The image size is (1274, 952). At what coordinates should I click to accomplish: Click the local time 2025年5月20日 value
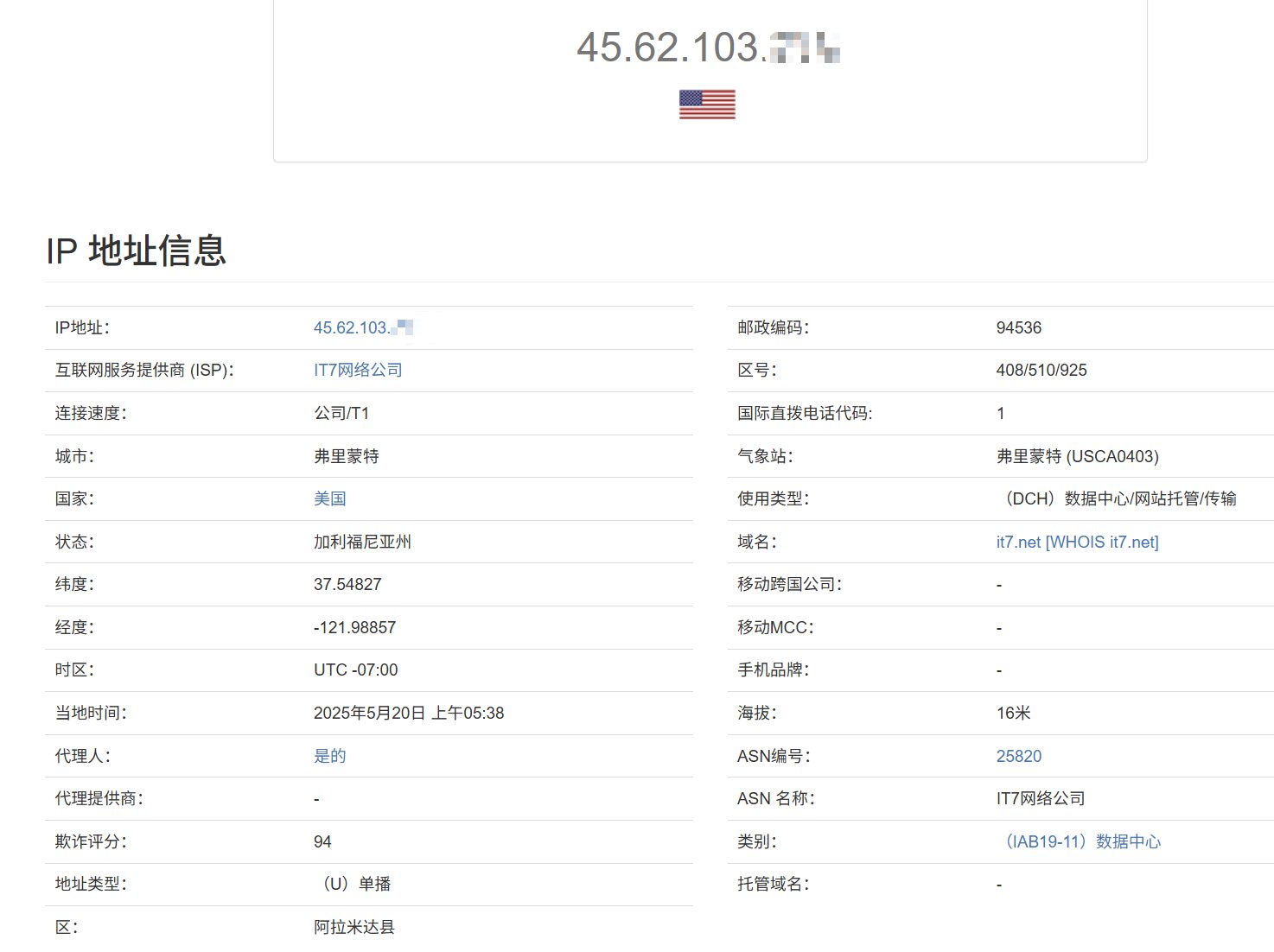[x=408, y=714]
